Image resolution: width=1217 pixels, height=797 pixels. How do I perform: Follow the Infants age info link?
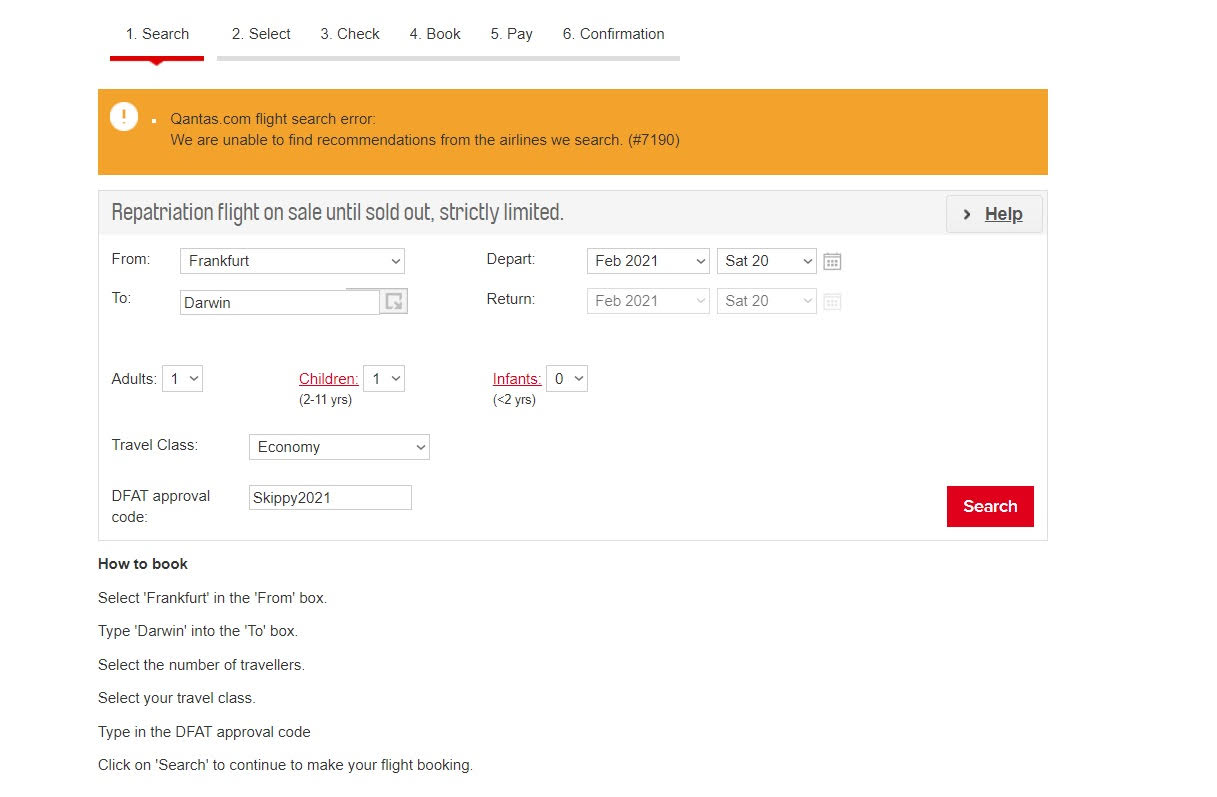pyautogui.click(x=516, y=379)
